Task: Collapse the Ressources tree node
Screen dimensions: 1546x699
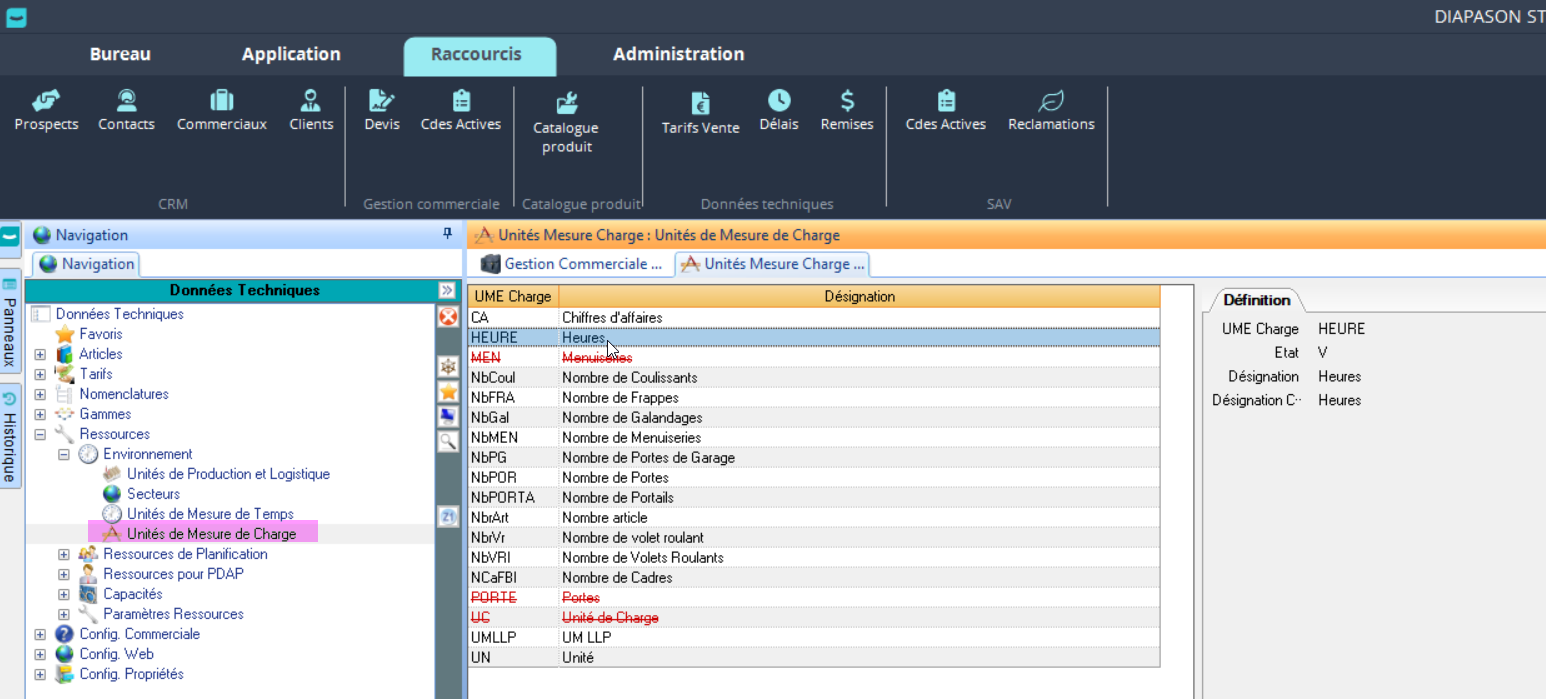Action: pos(40,434)
